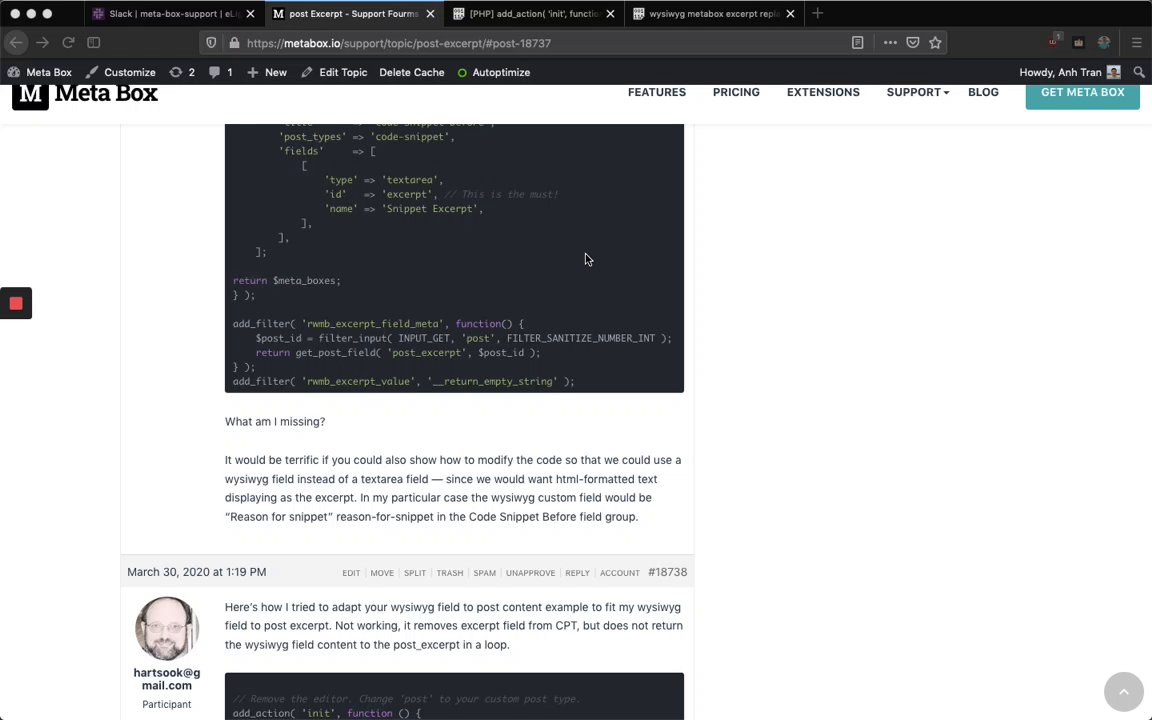Open hartsook@gmail.com user profile link
1152x720 pixels.
[x=167, y=679]
